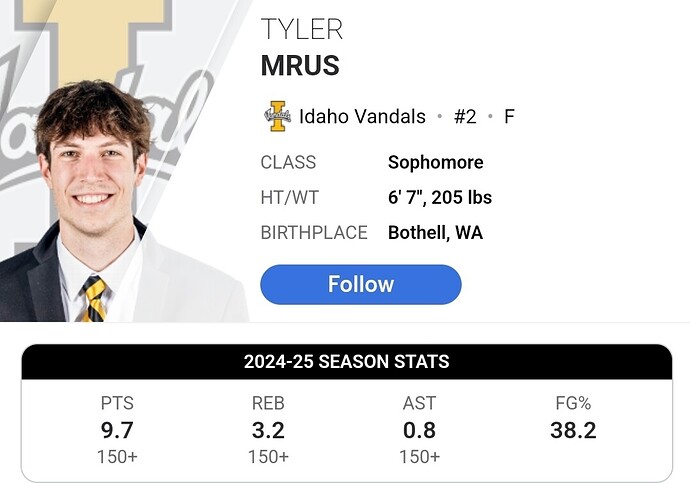Click the Bothell, WA birthplace text
The image size is (690, 483).
tap(435, 233)
